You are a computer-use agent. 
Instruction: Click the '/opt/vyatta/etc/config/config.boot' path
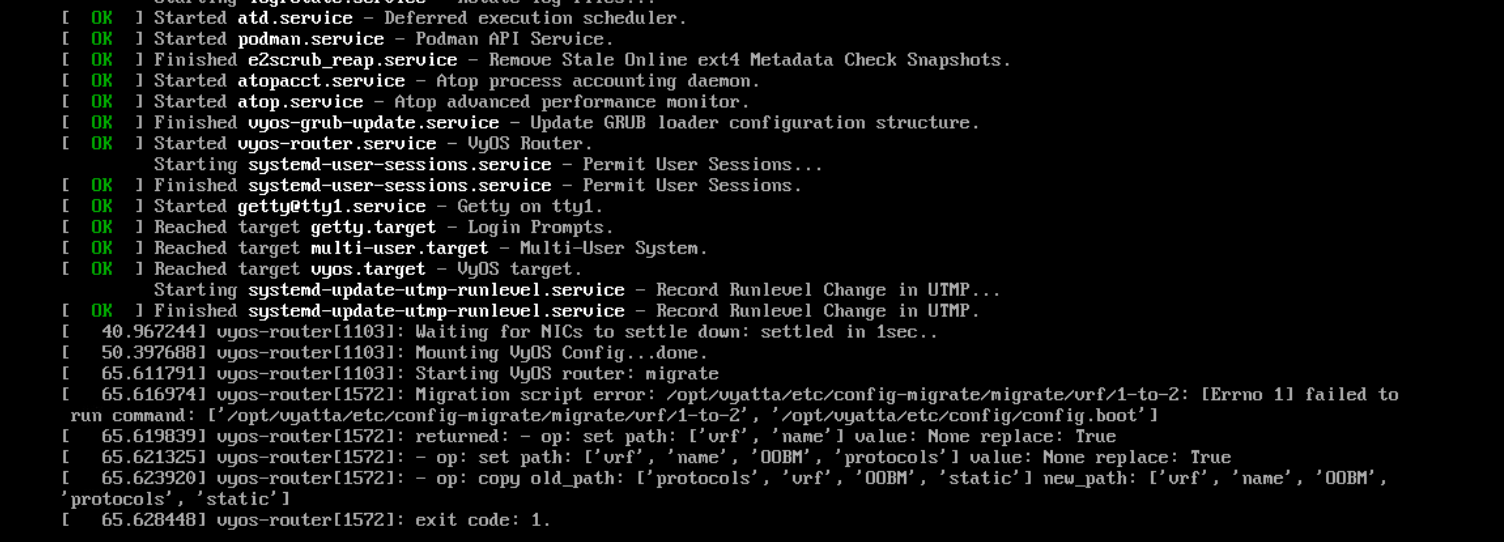pos(975,416)
